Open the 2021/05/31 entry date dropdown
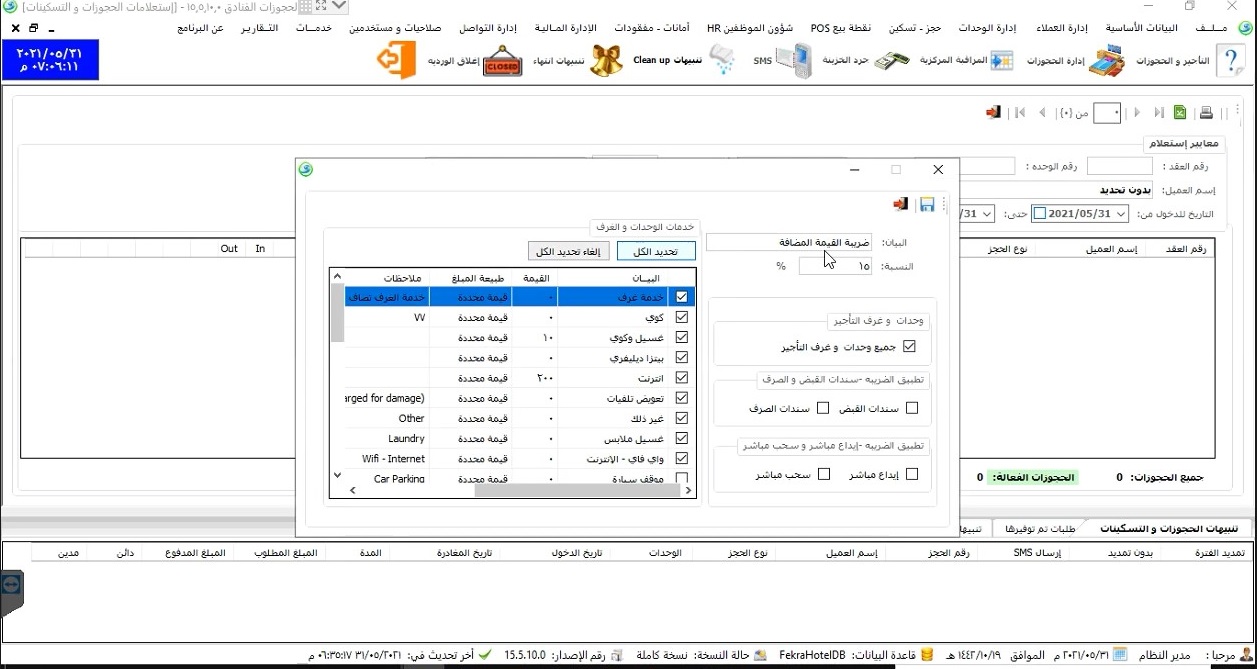1257x669 pixels. (x=1121, y=214)
